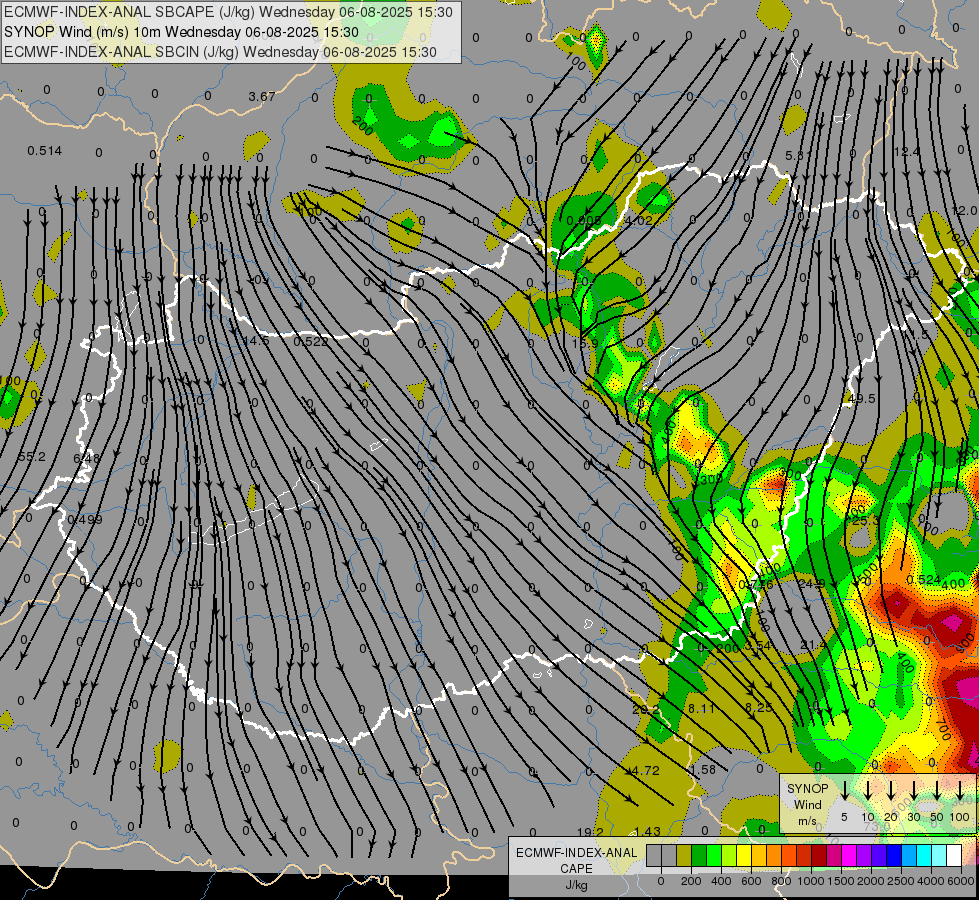Click the 6.48 value on the map

click(x=86, y=458)
